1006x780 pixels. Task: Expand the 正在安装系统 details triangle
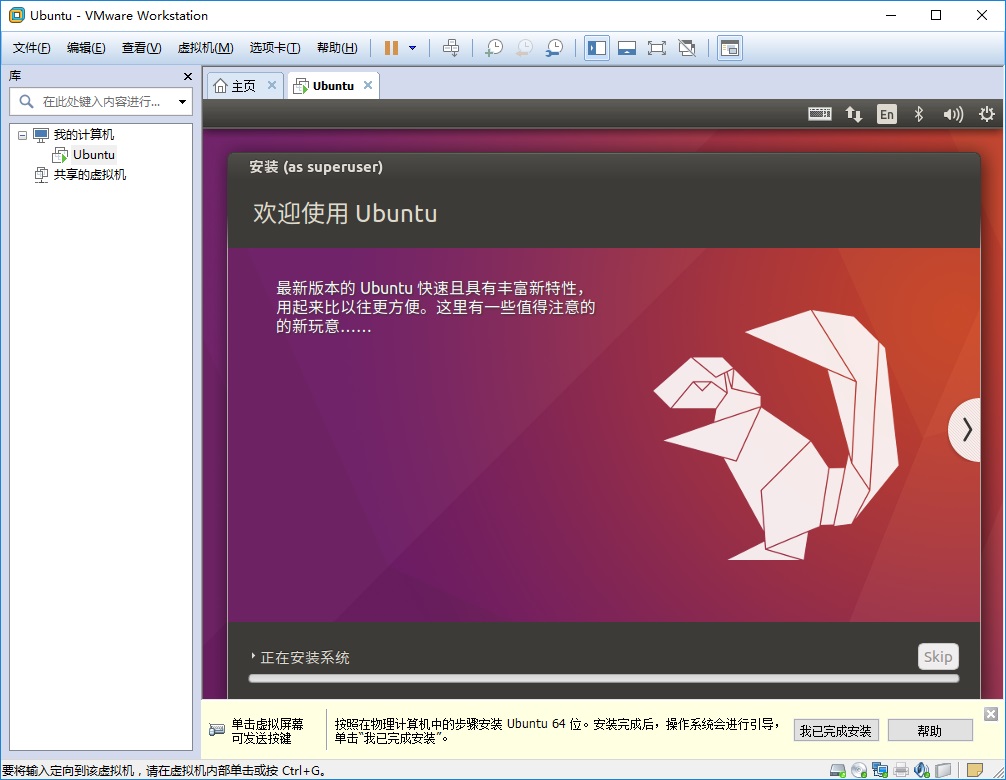253,656
